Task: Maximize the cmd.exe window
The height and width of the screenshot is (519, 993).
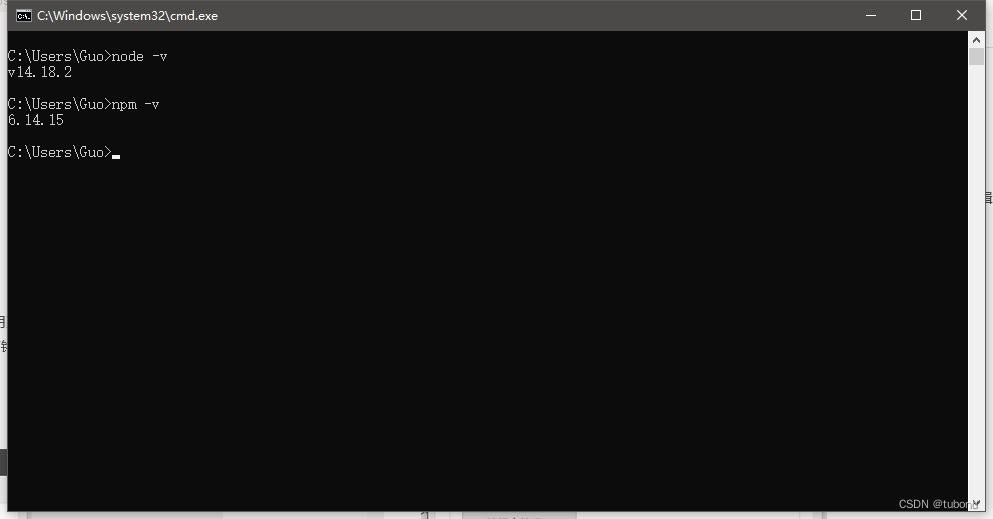Action: (916, 15)
